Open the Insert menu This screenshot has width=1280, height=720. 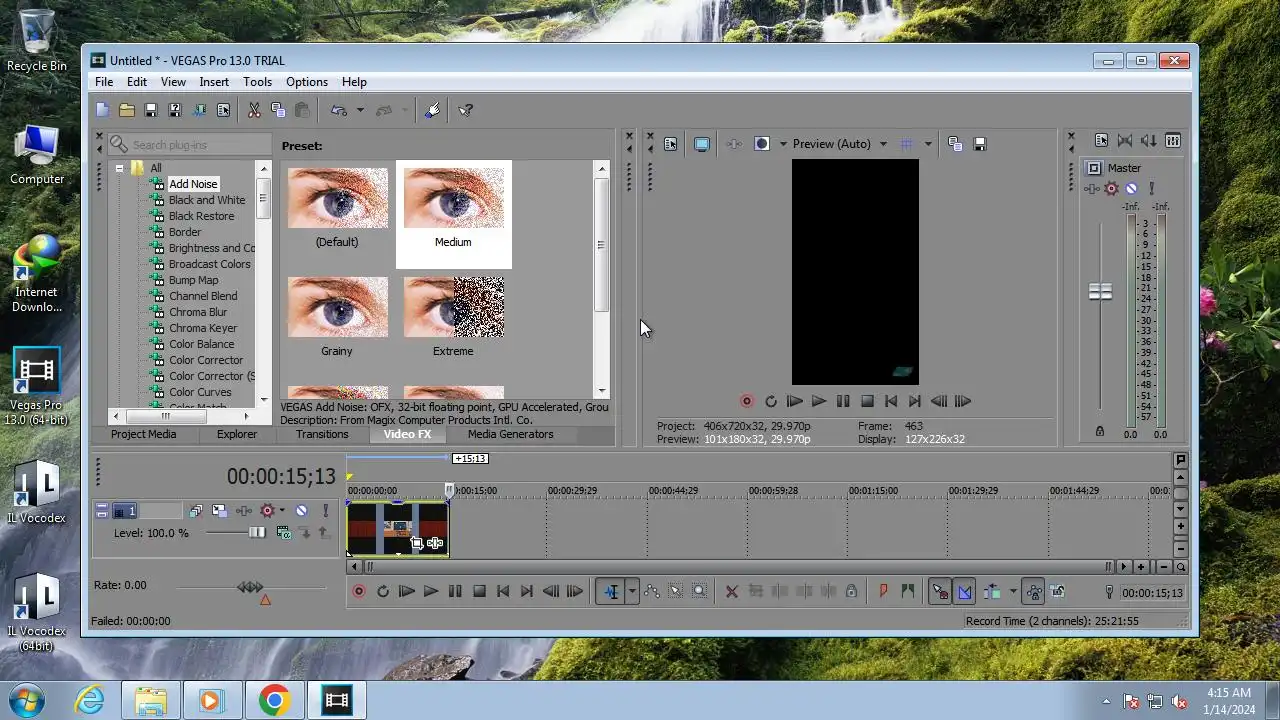[214, 82]
